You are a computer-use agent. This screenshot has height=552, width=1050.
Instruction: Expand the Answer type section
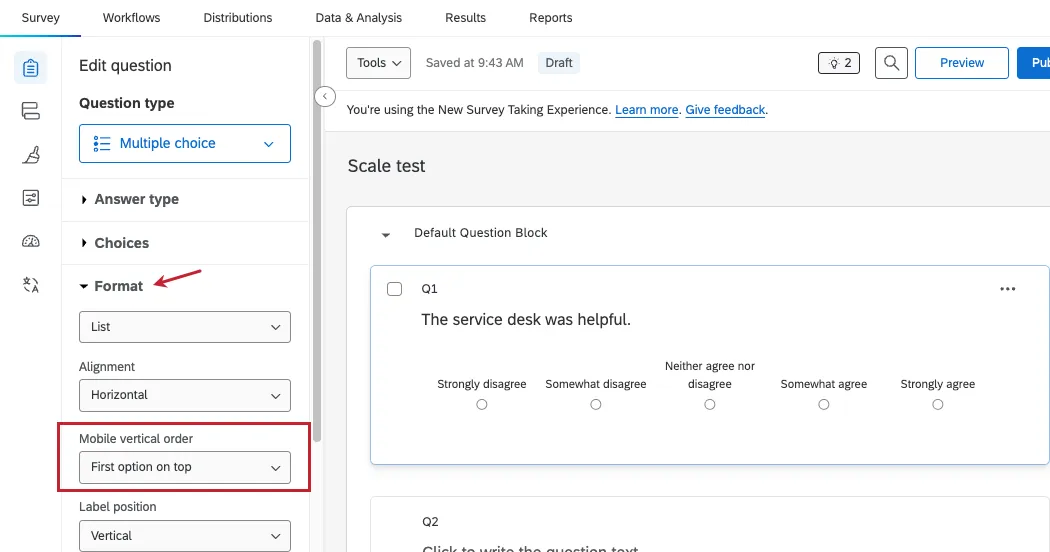pos(130,200)
